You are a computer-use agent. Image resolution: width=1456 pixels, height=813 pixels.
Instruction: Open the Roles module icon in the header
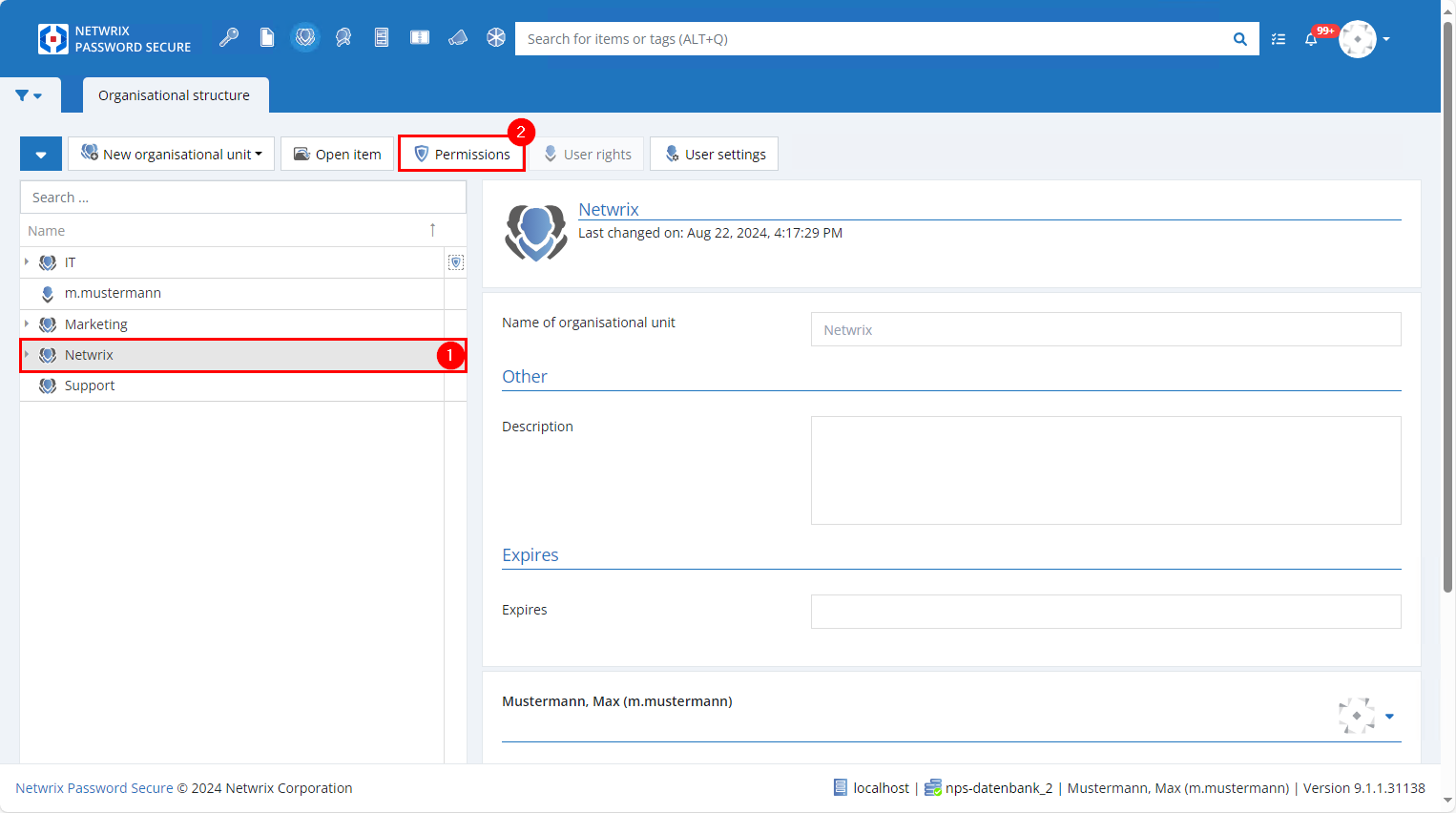[343, 38]
